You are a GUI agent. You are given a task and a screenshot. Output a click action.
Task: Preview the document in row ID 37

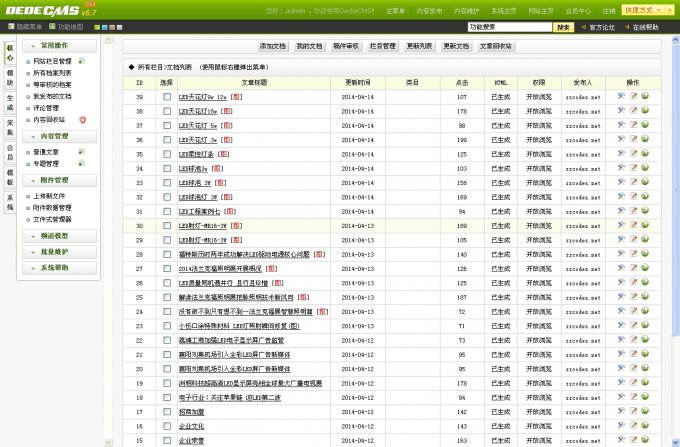click(645, 124)
